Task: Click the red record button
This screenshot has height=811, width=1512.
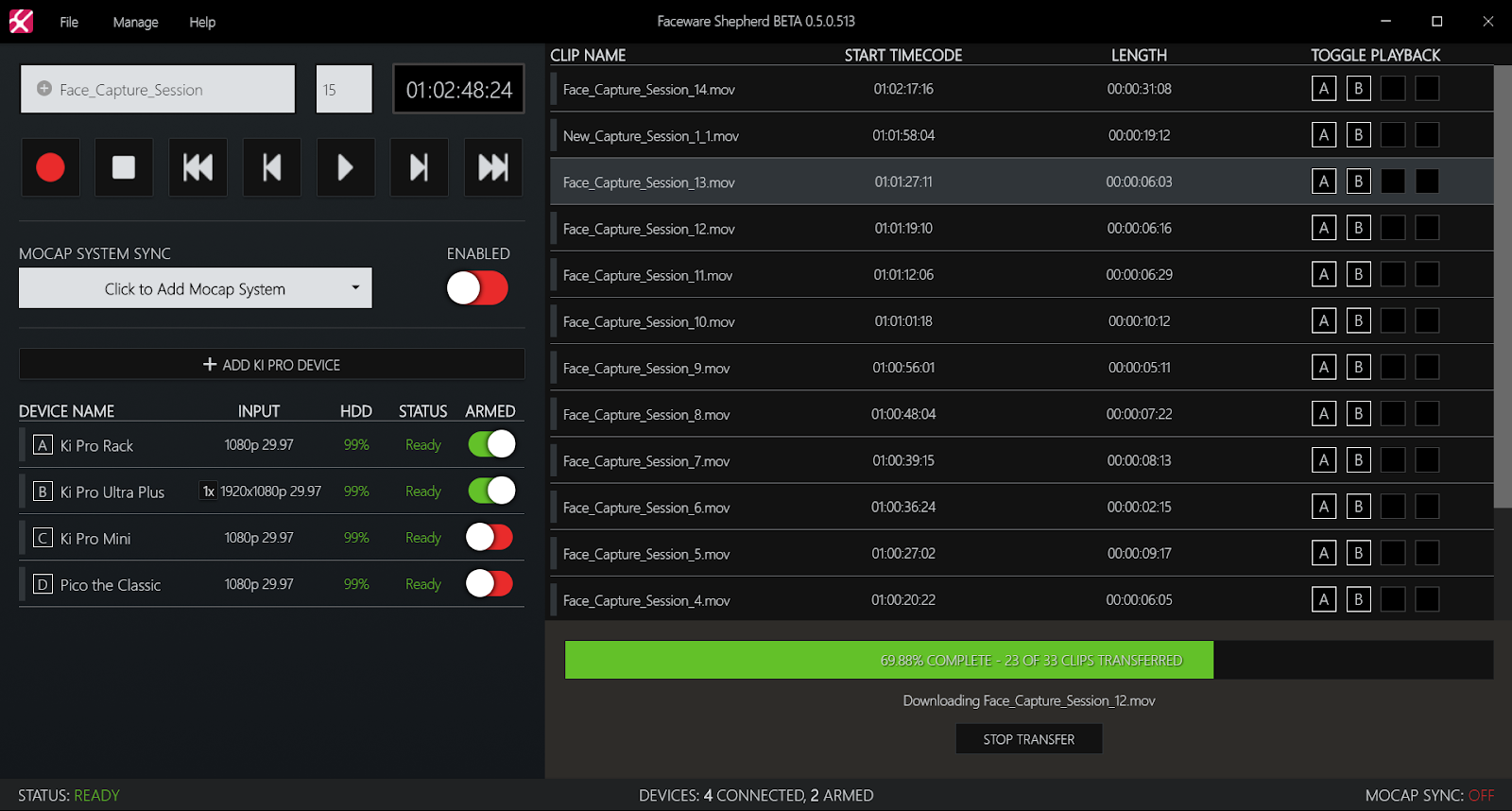Action: pyautogui.click(x=50, y=167)
